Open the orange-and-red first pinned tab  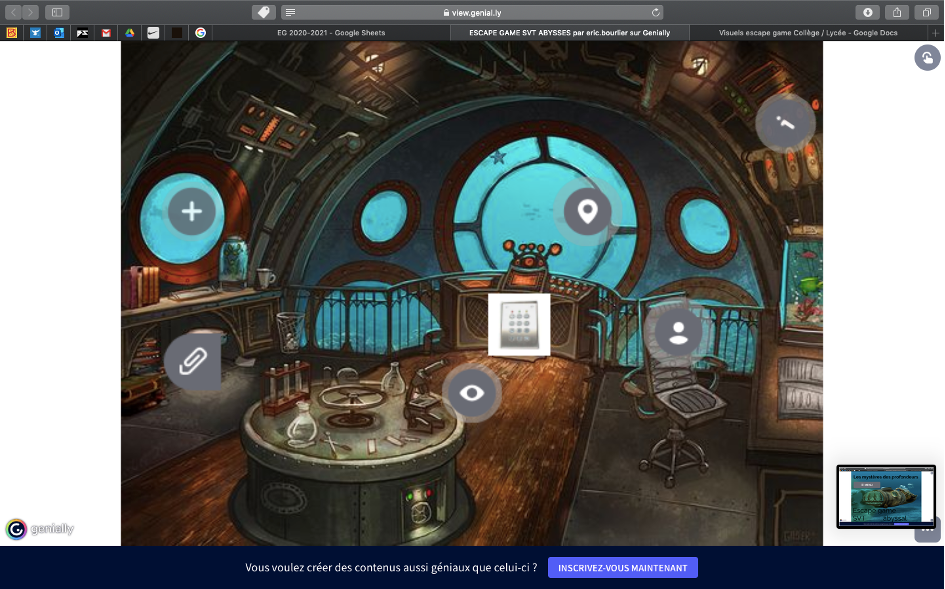tap(11, 33)
